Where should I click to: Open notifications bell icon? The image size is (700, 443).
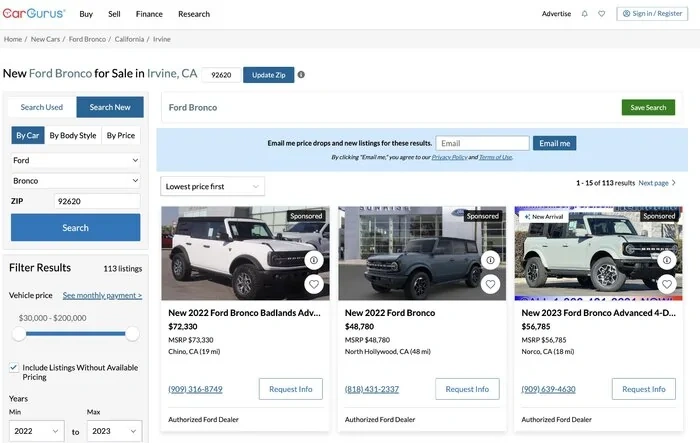click(584, 14)
